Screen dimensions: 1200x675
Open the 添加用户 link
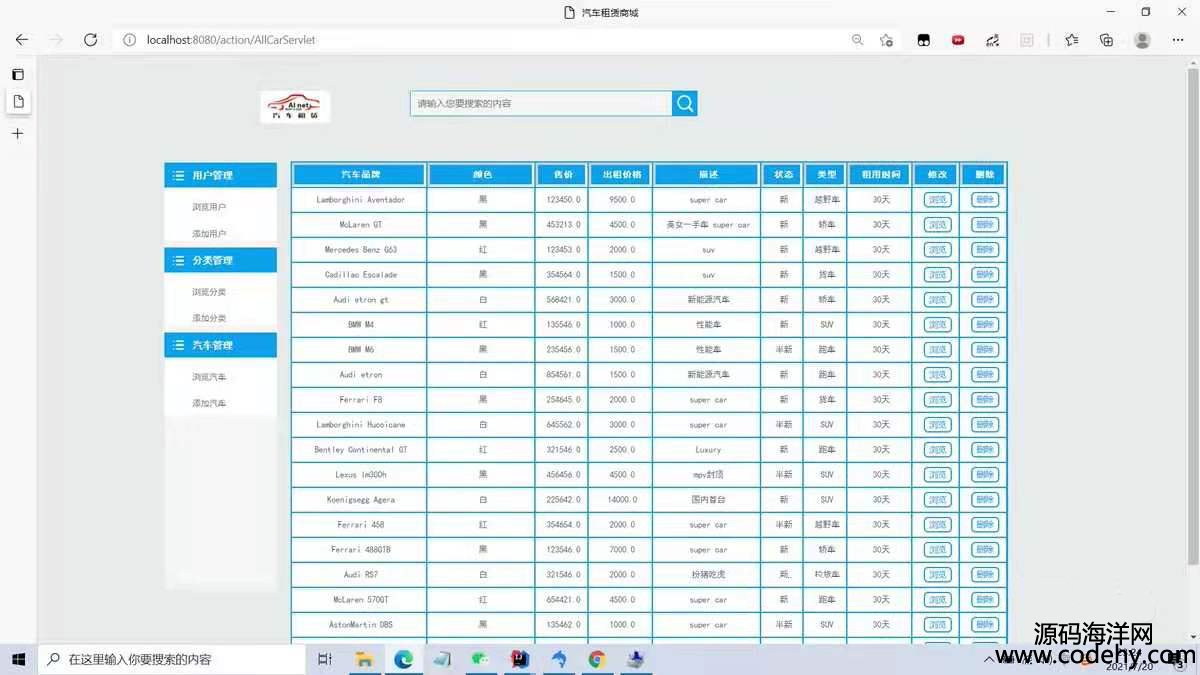click(x=209, y=233)
